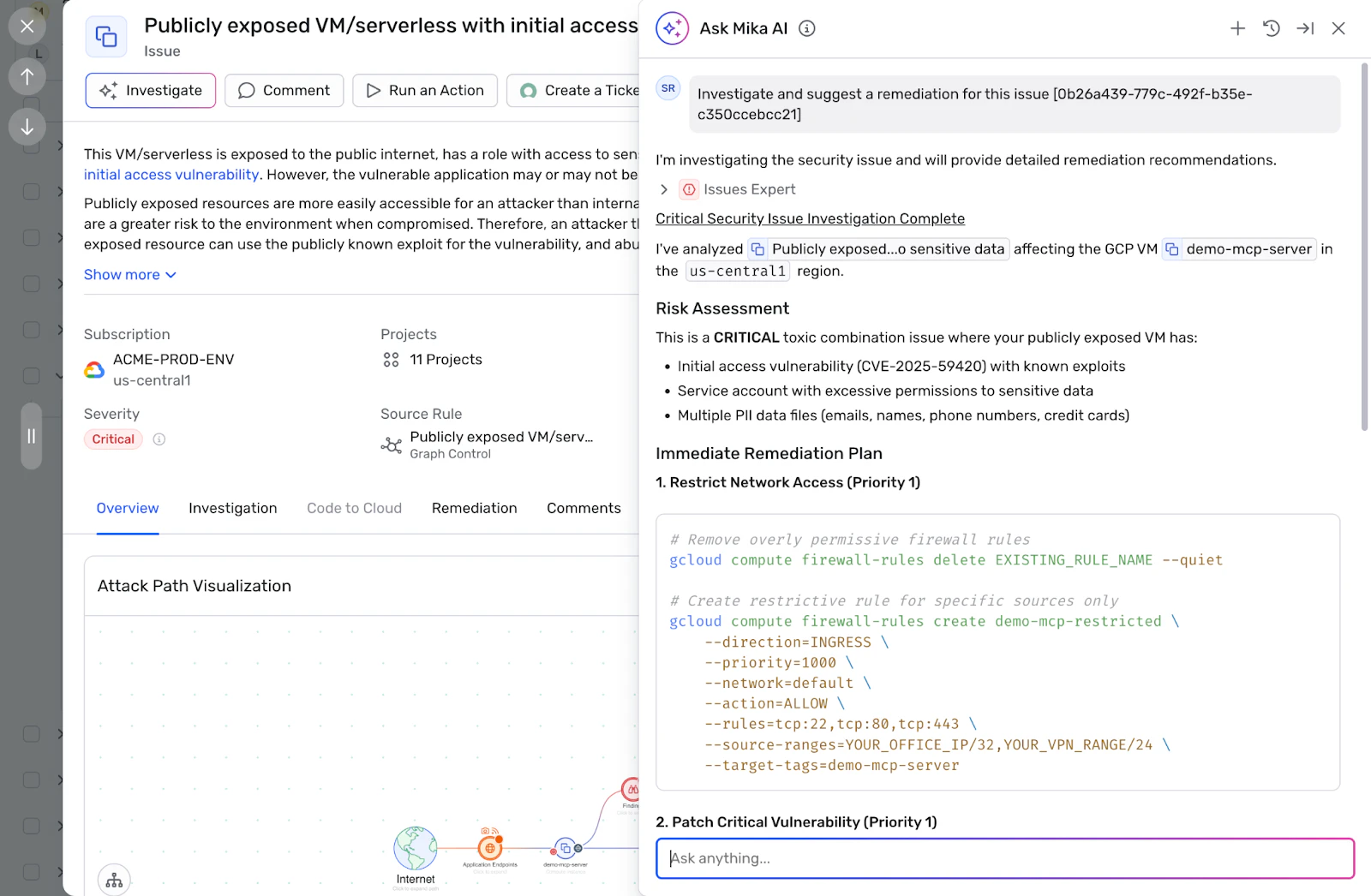Screen dimensions: 1371x896
Task: Click the hierarchy layout icon in visualization
Action: coord(114,880)
